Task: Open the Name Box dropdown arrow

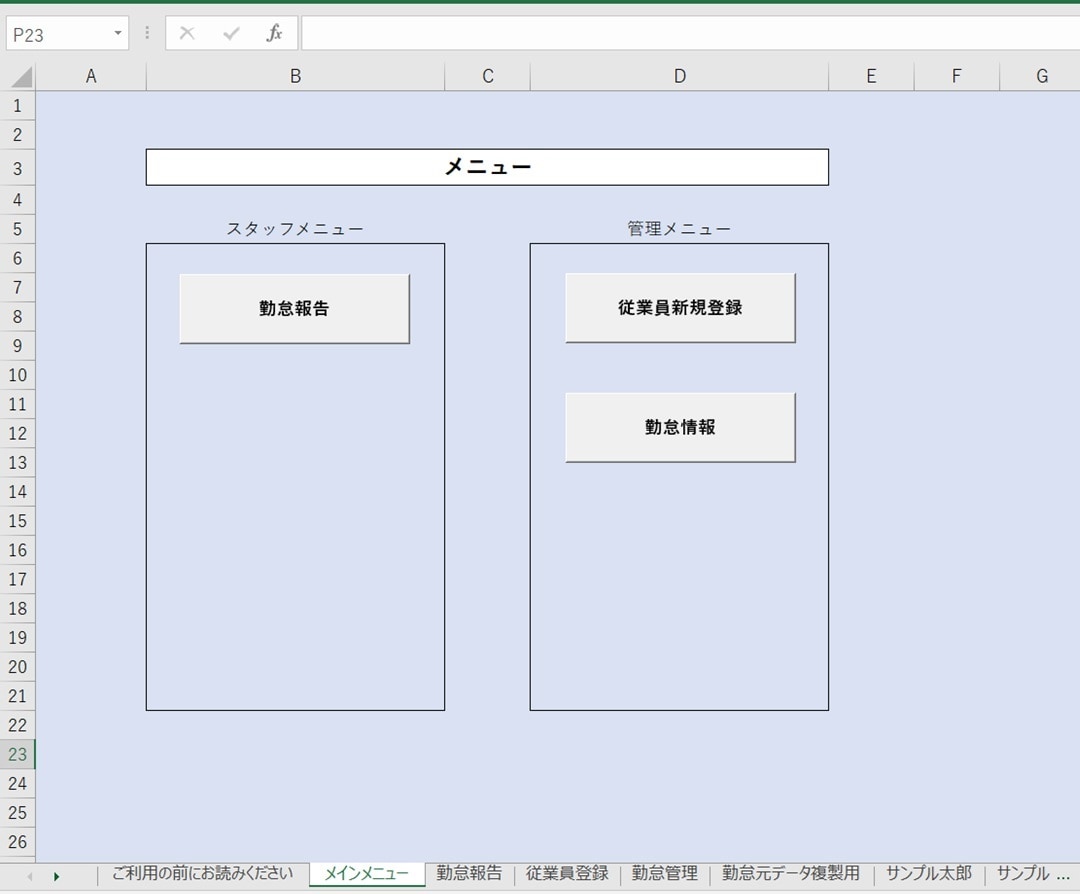Action: pos(118,33)
